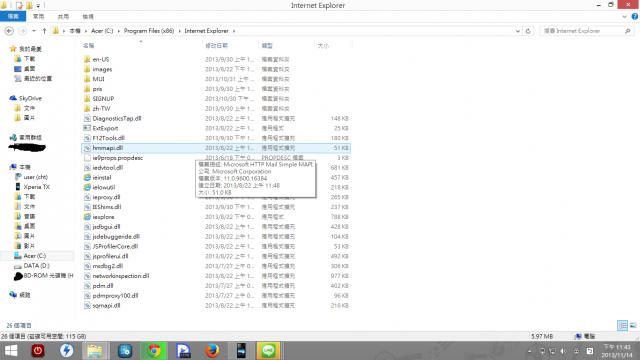Image resolution: width=640 pixels, height=360 pixels.
Task: Select sqmapi.dll file
Action: (x=106, y=305)
